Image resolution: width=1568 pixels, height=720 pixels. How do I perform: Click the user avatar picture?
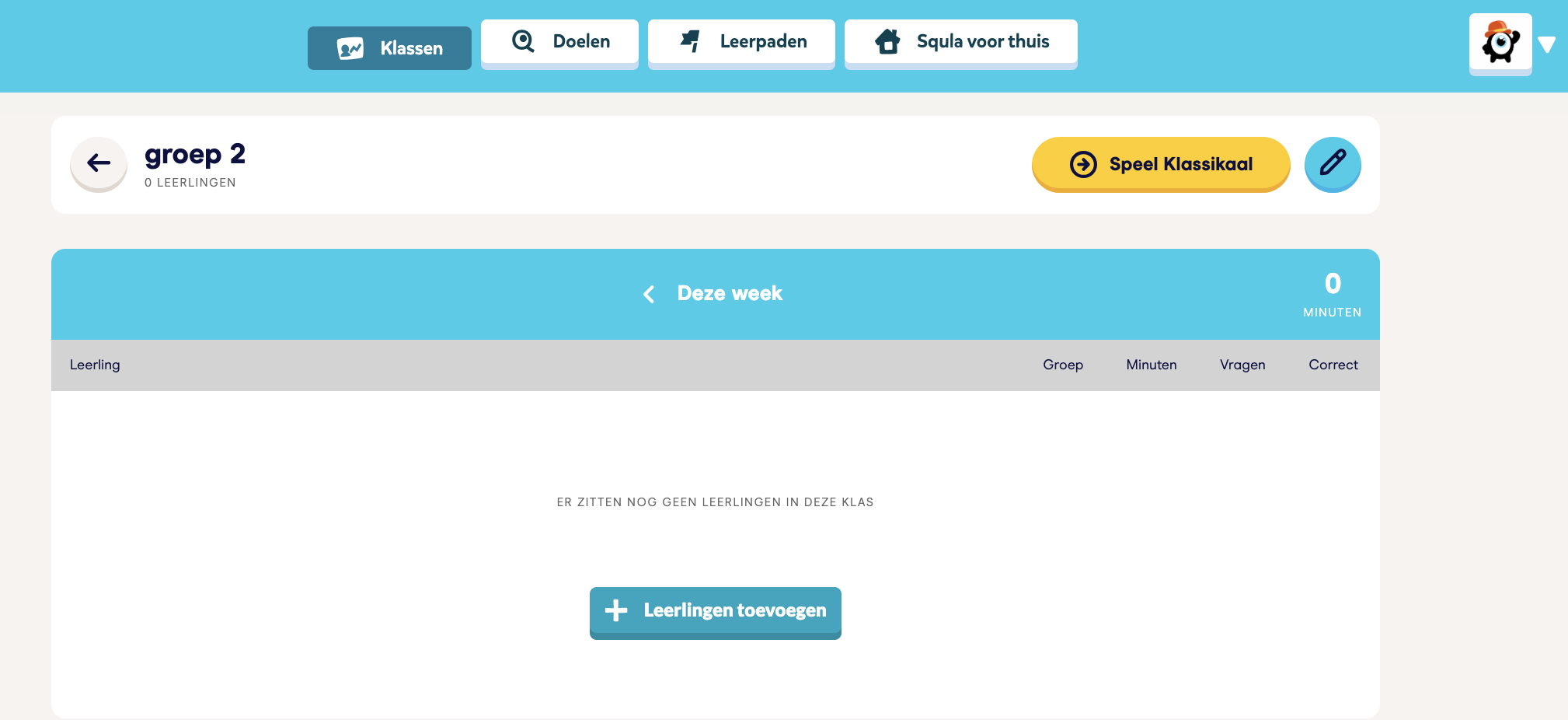[1500, 43]
